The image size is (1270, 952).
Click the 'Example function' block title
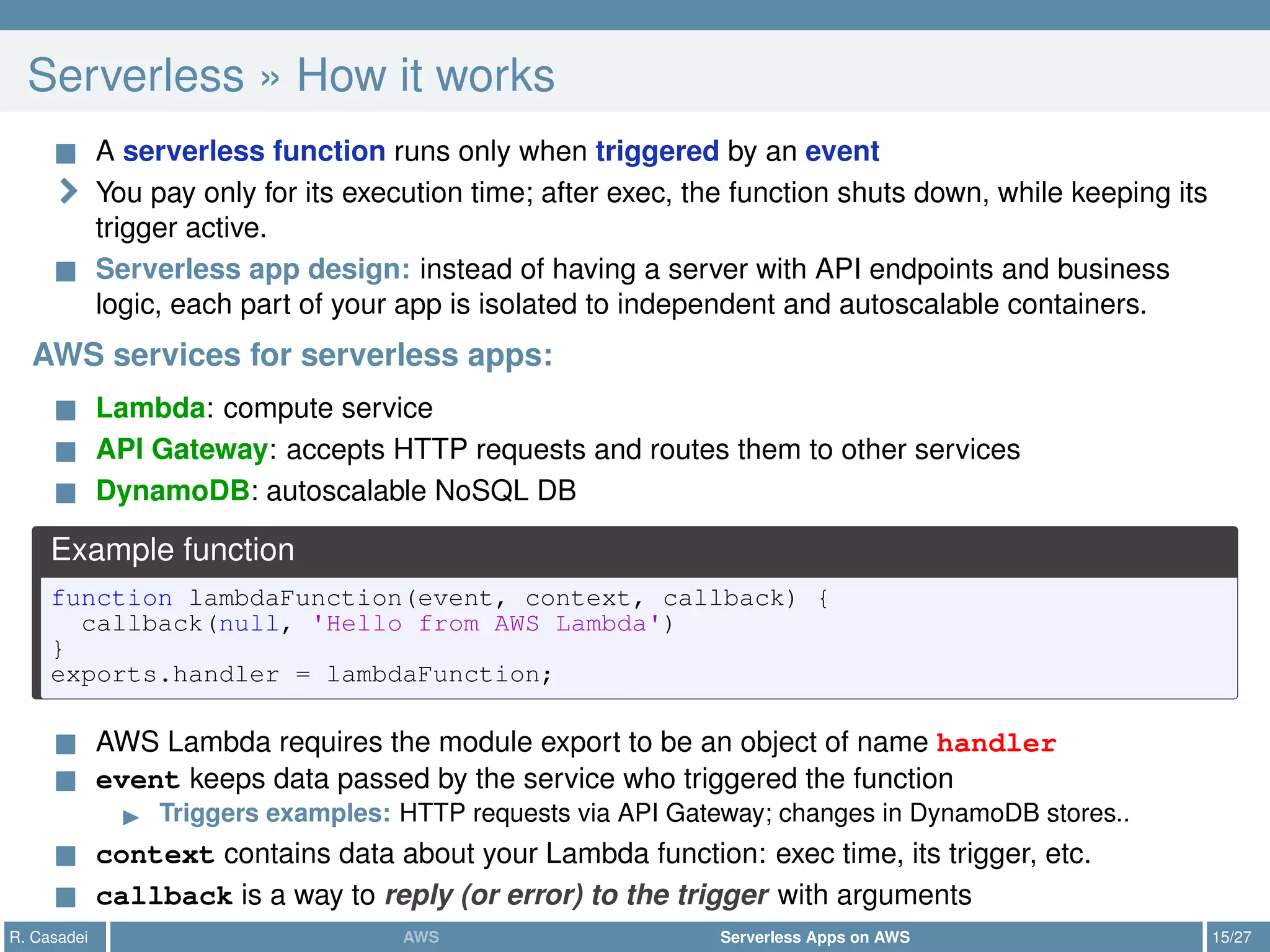coord(173,550)
